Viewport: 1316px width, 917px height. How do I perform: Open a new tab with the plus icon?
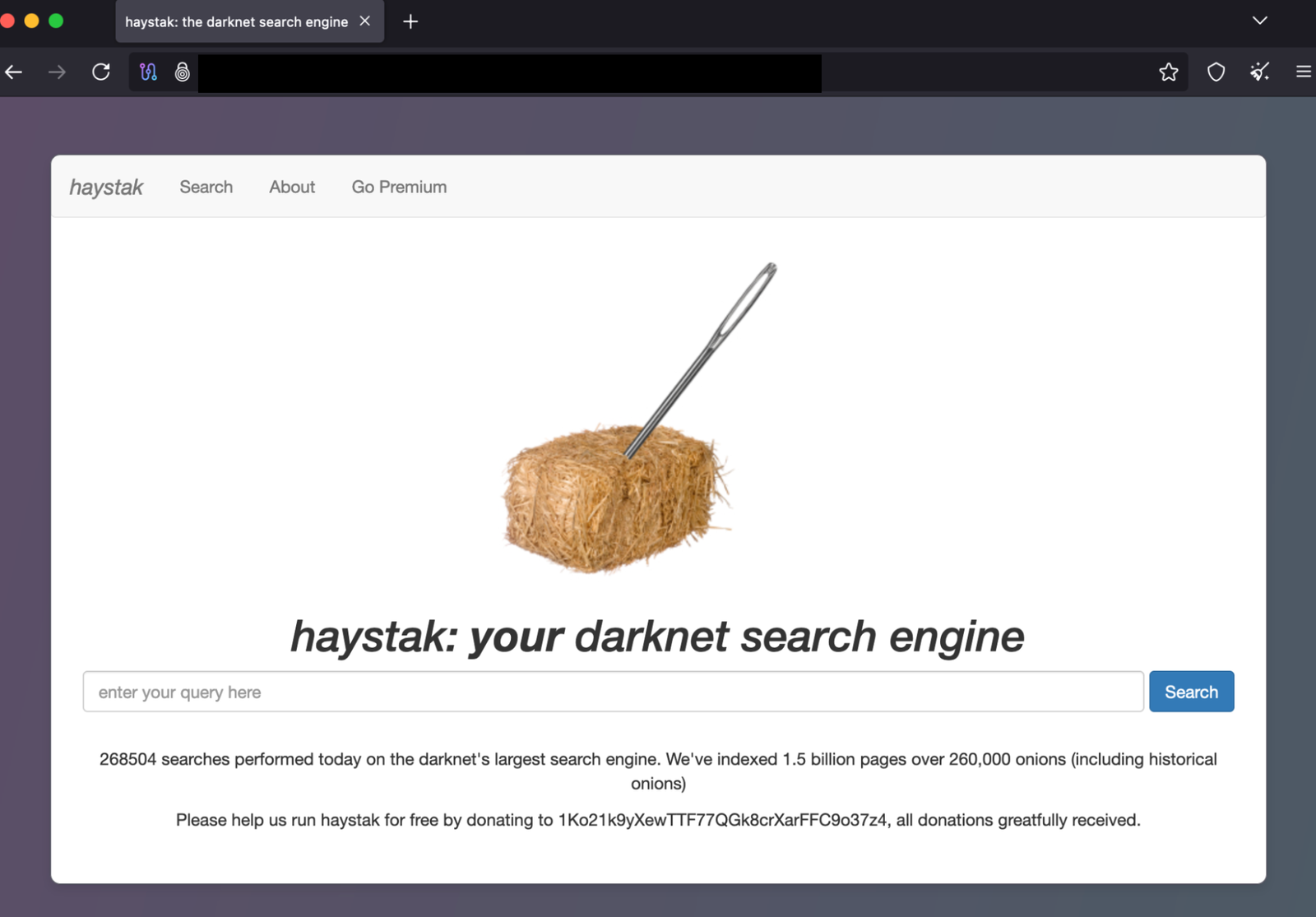click(410, 21)
